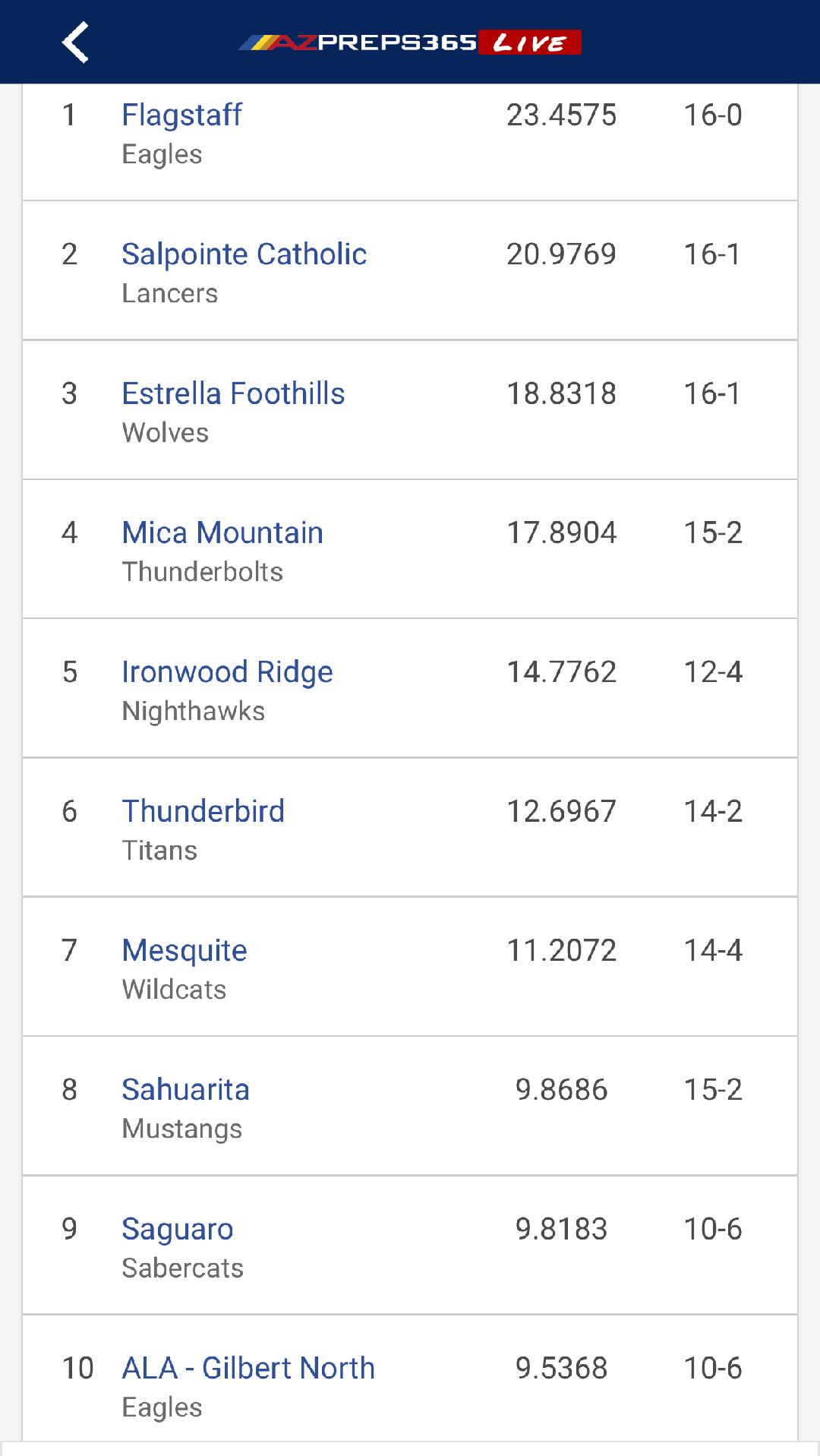The width and height of the screenshot is (820, 1456).
Task: View Mica Mountain team page
Action: (222, 533)
